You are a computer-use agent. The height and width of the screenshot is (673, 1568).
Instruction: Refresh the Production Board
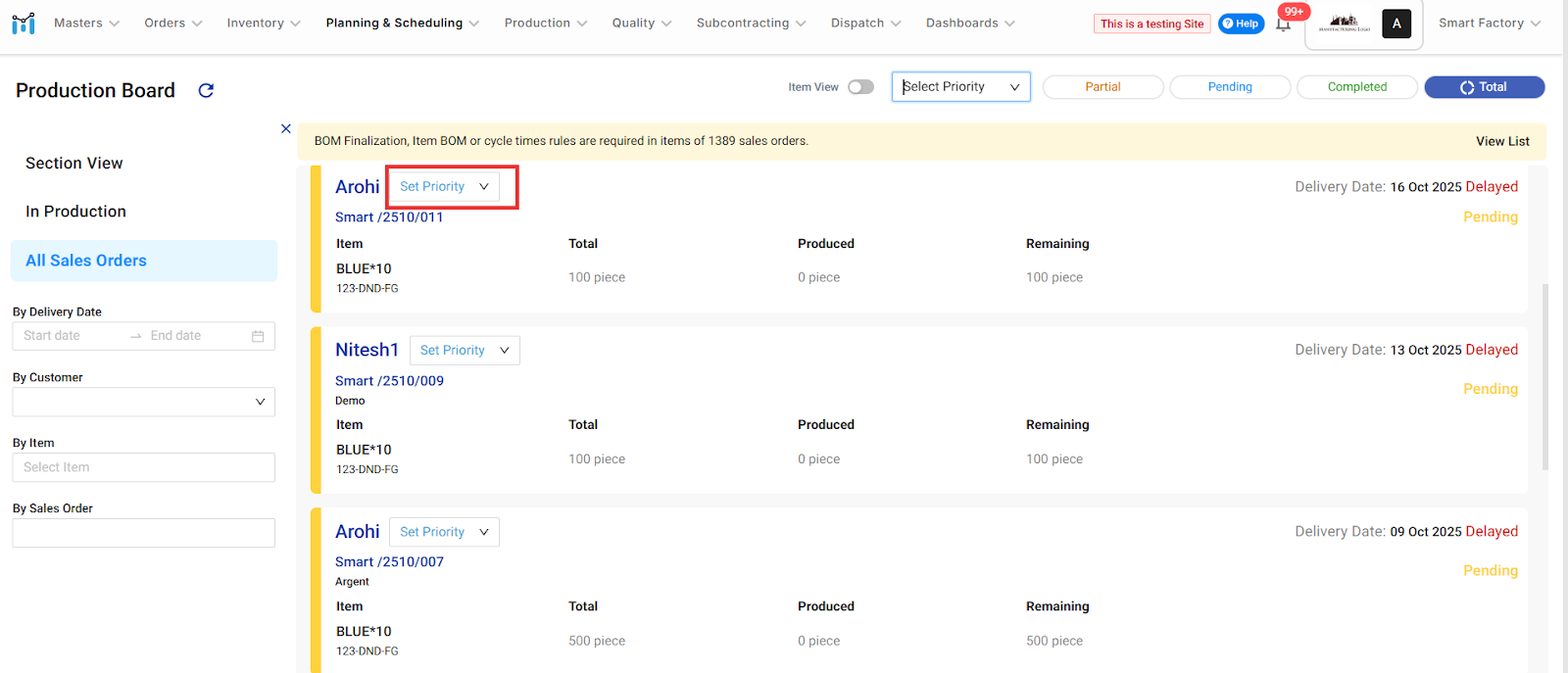[206, 90]
